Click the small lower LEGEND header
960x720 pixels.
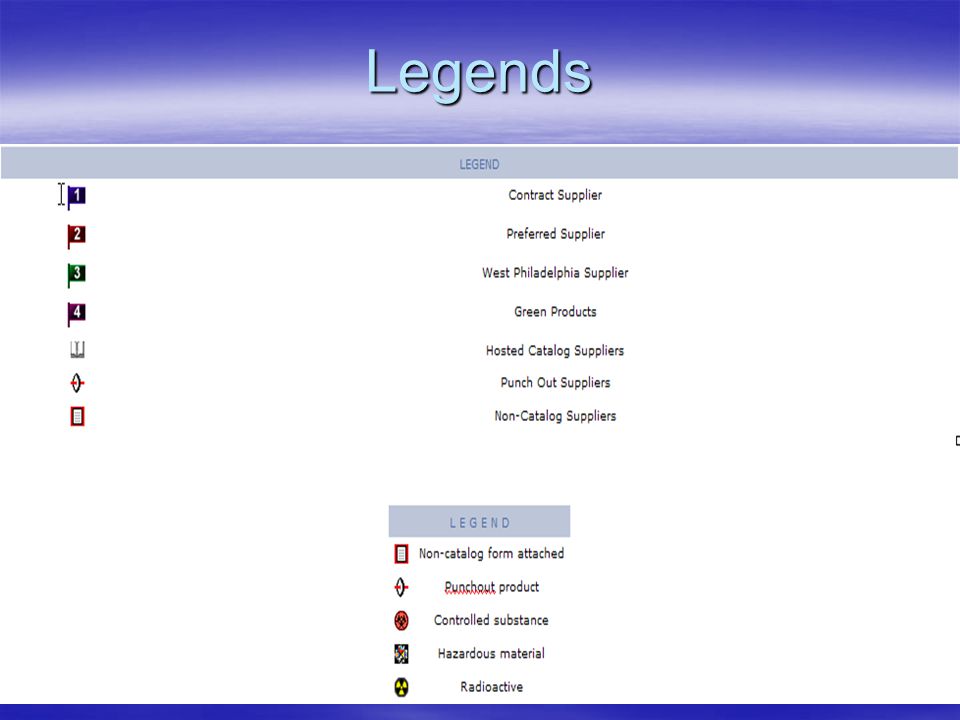pos(479,522)
